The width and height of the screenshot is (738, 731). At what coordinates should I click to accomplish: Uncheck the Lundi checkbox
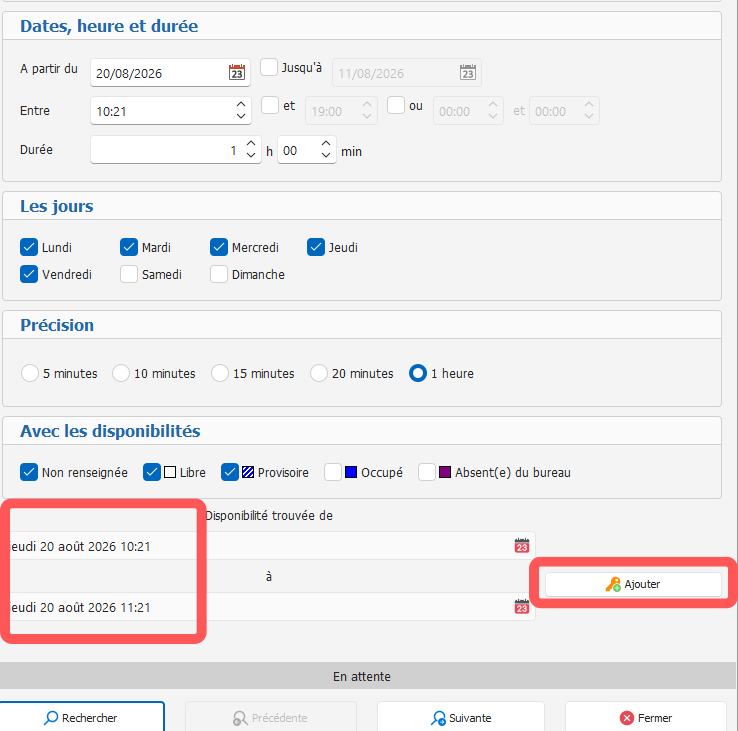29,247
